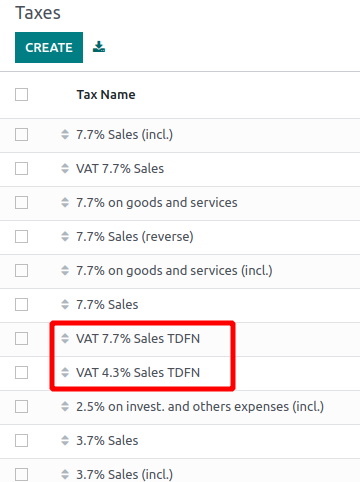This screenshot has height=482, width=360.
Task: Click handle icon for 2.5% on invest. row
Action: (x=65, y=407)
